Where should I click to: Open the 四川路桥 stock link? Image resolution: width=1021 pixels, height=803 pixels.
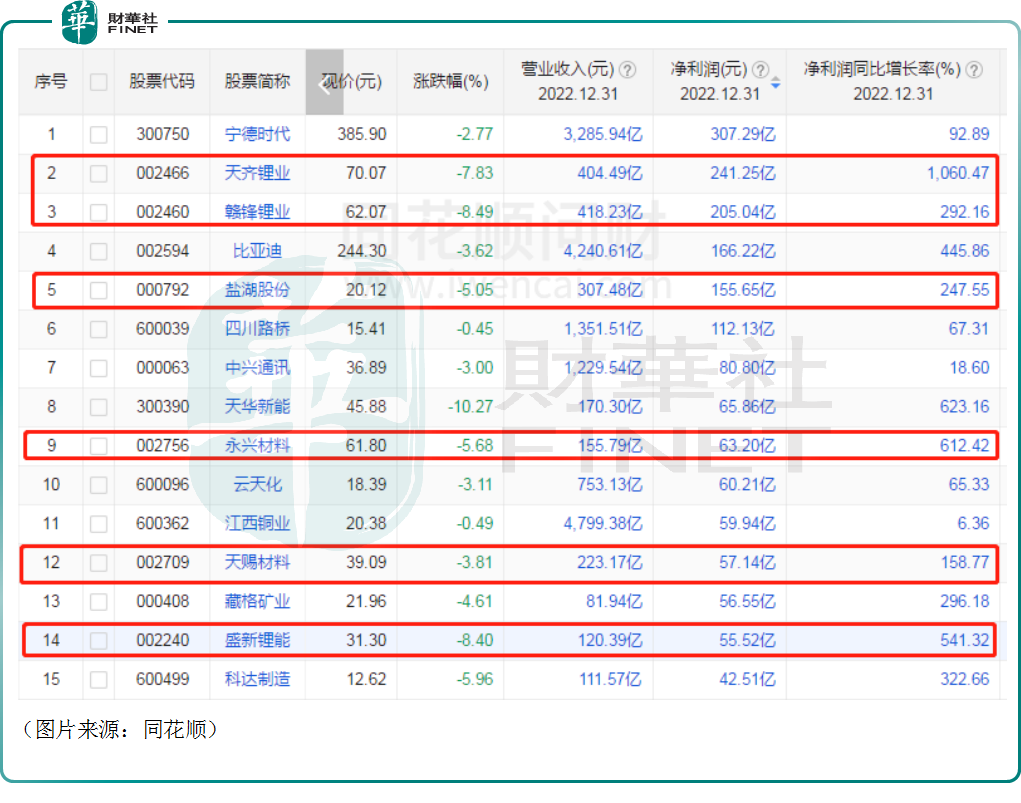tap(257, 329)
